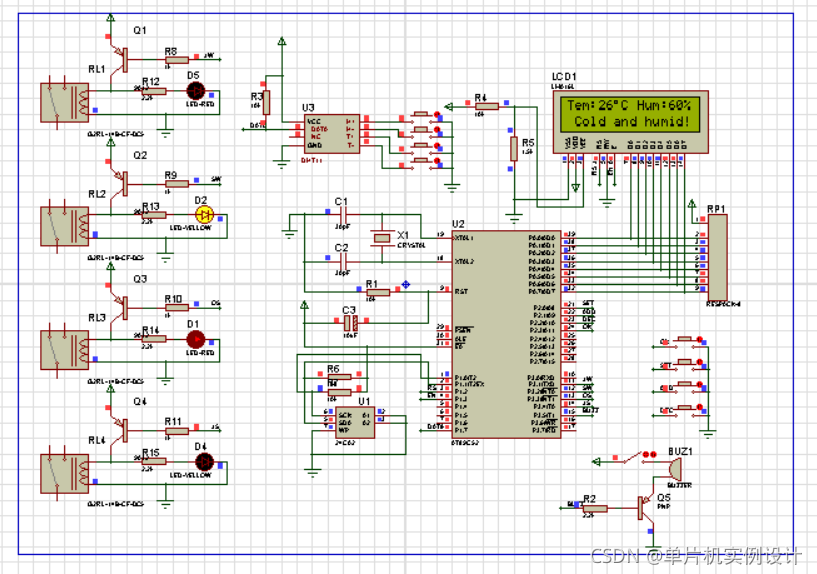Click the RL1 relay component

58,101
